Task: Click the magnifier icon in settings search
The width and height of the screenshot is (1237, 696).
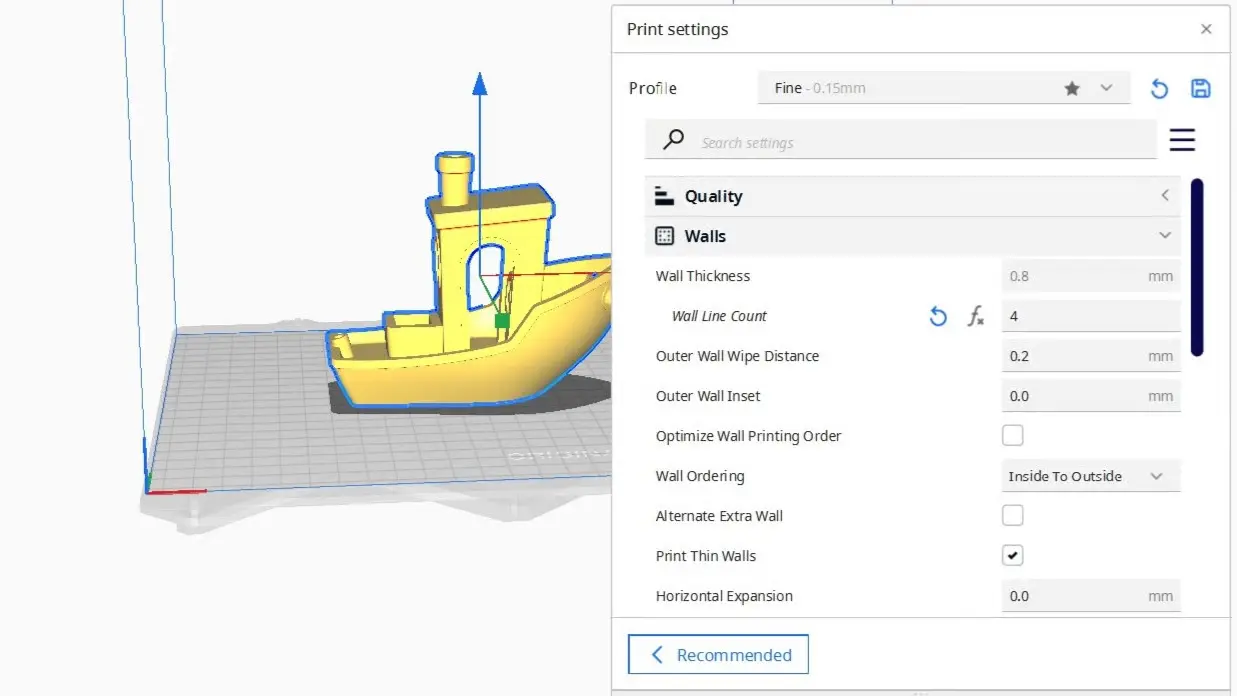Action: click(x=674, y=139)
